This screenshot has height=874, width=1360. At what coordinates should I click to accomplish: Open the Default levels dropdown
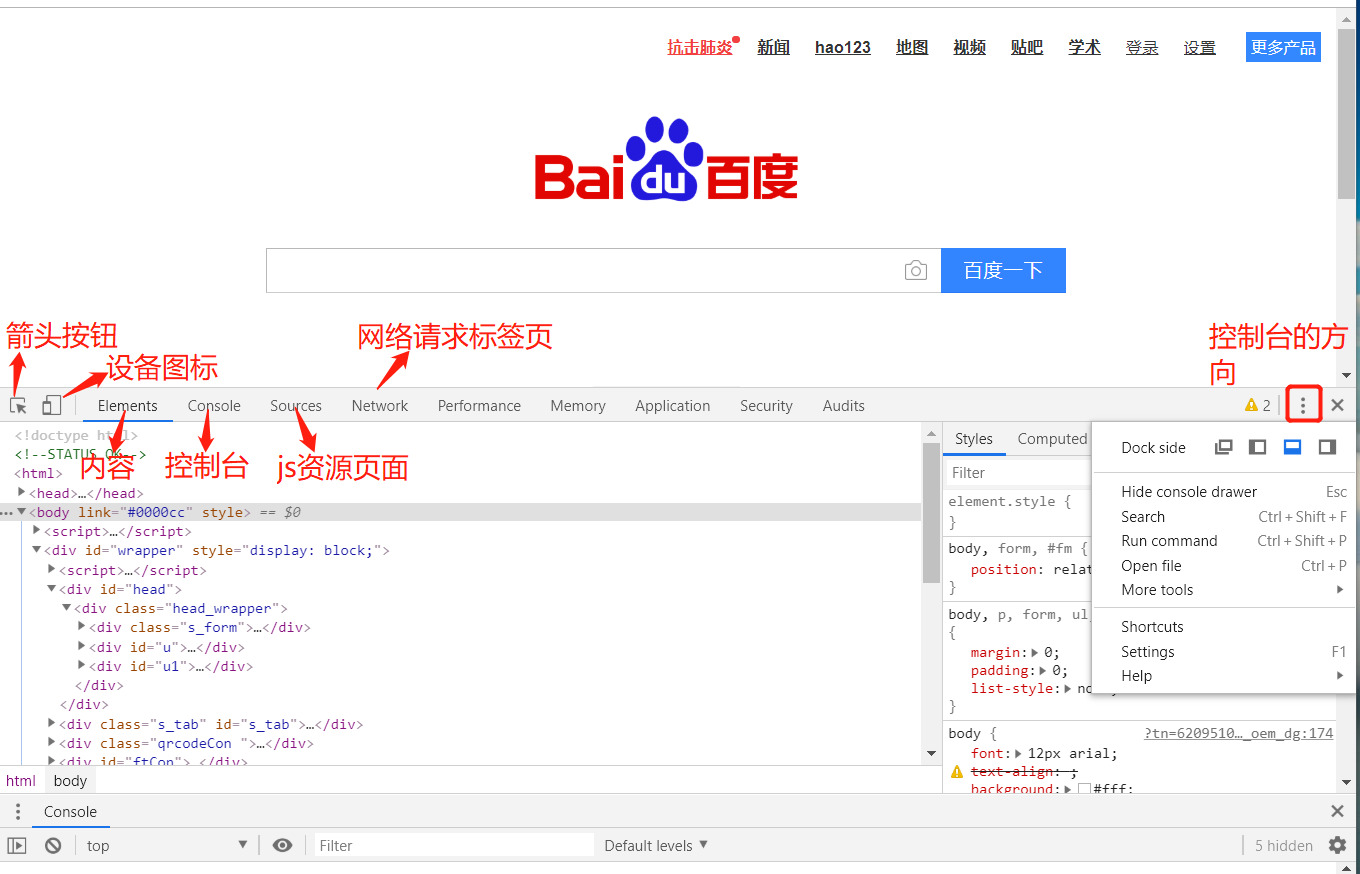[x=656, y=845]
